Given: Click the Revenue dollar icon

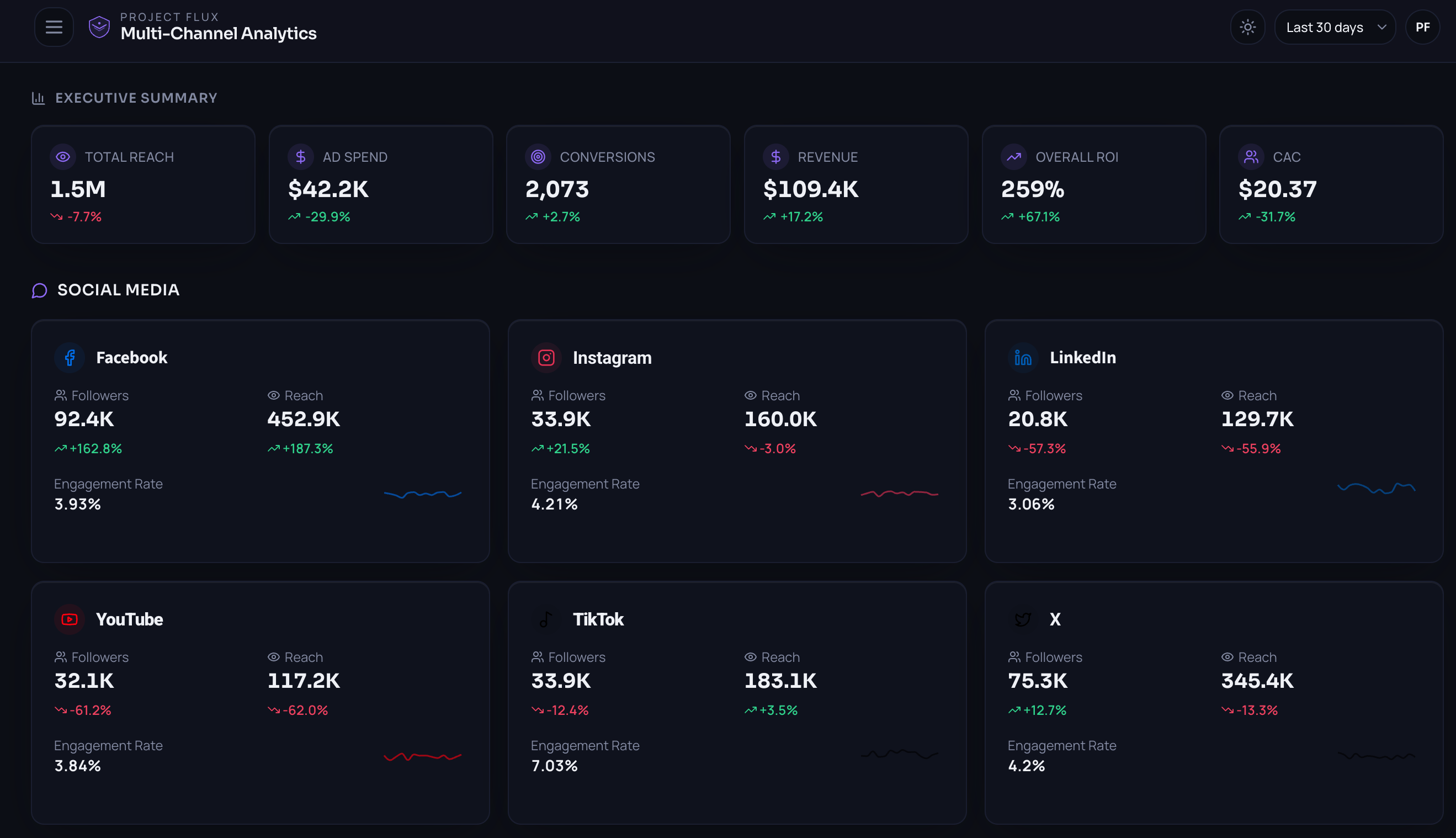Looking at the screenshot, I should [775, 157].
